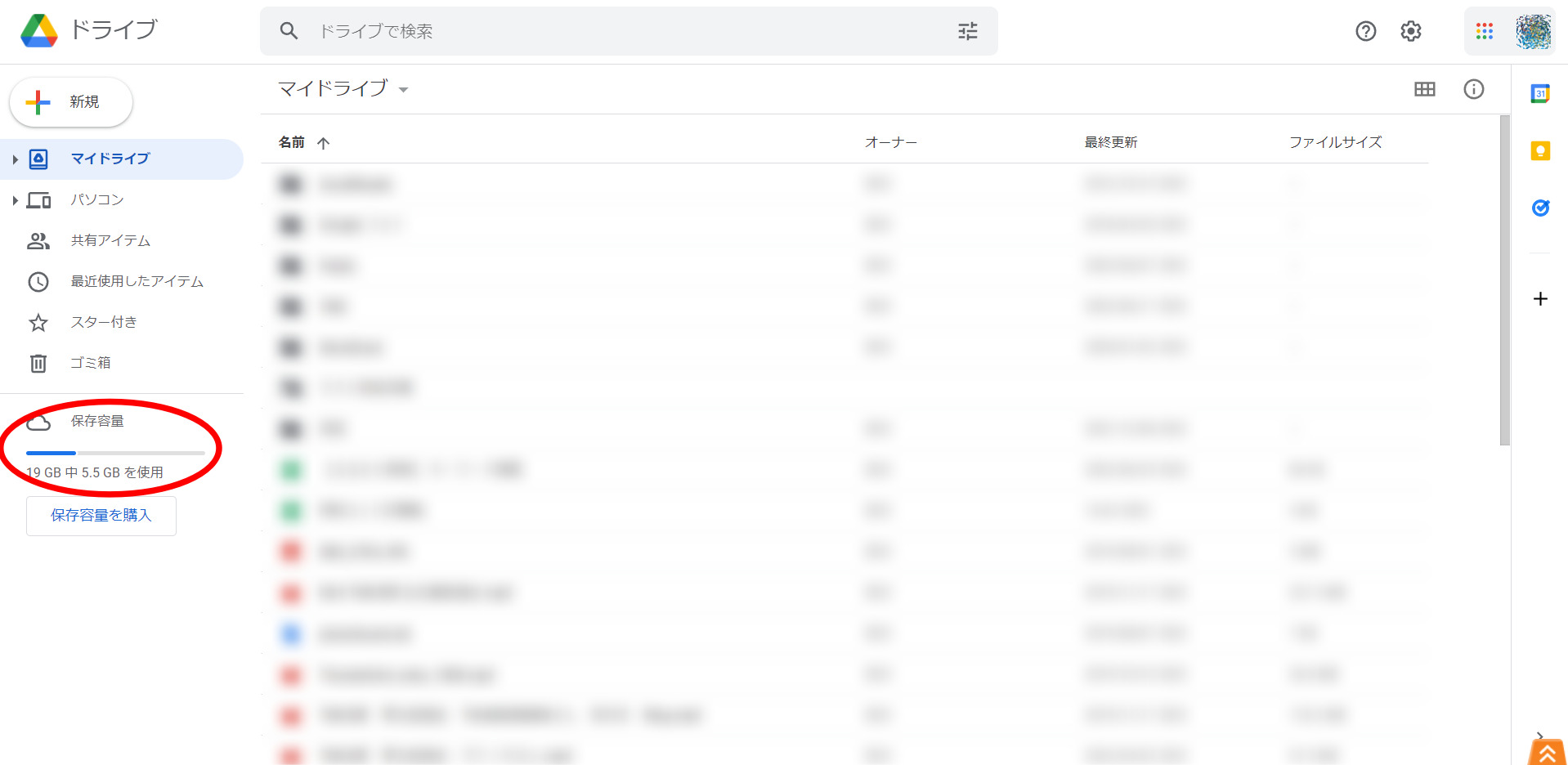Switch to grid layout view

pos(1424,89)
